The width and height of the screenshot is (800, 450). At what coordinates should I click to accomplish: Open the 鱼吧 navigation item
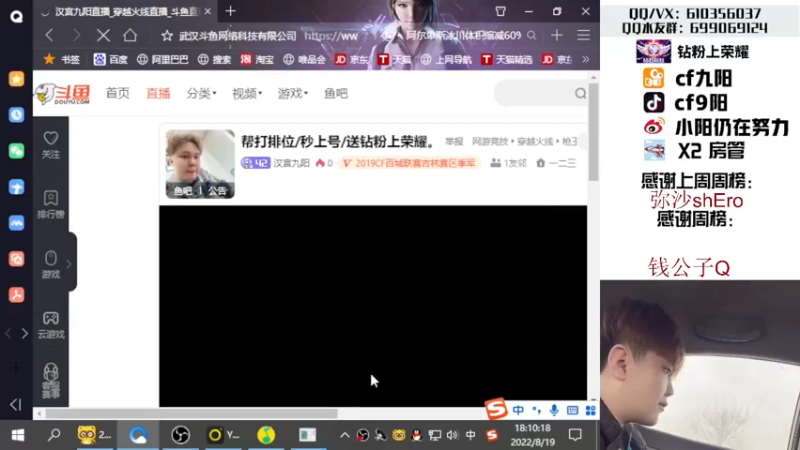336,93
